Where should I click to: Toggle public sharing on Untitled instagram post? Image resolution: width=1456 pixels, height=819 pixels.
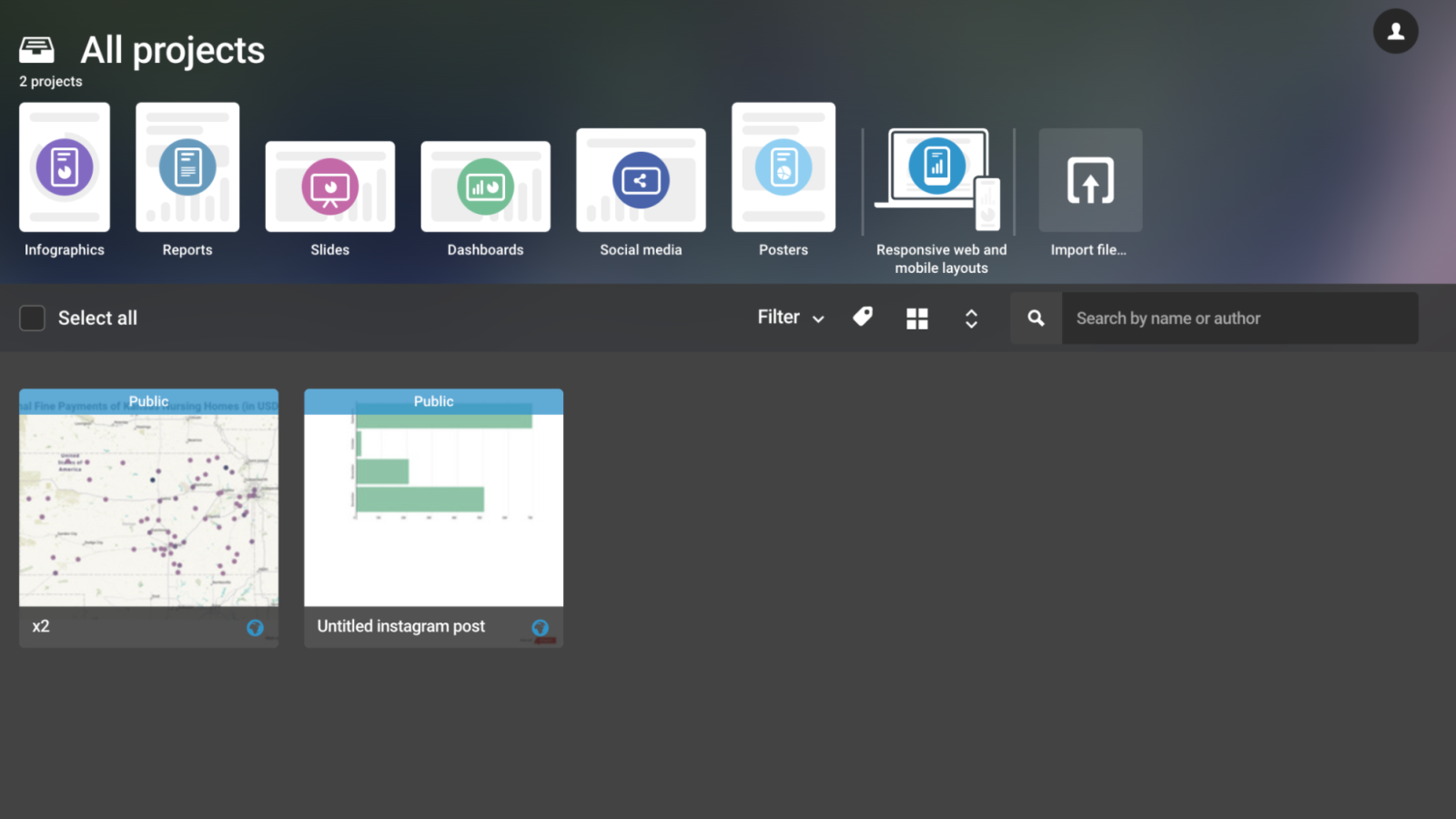[x=540, y=627]
